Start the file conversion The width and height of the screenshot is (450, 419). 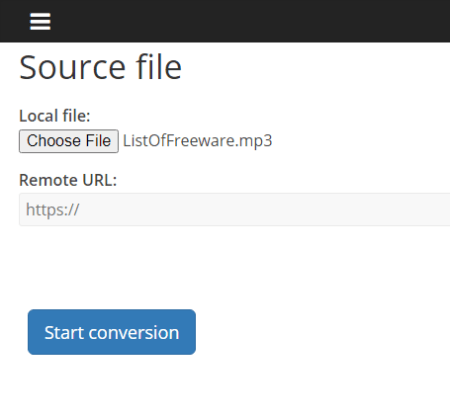(x=112, y=332)
